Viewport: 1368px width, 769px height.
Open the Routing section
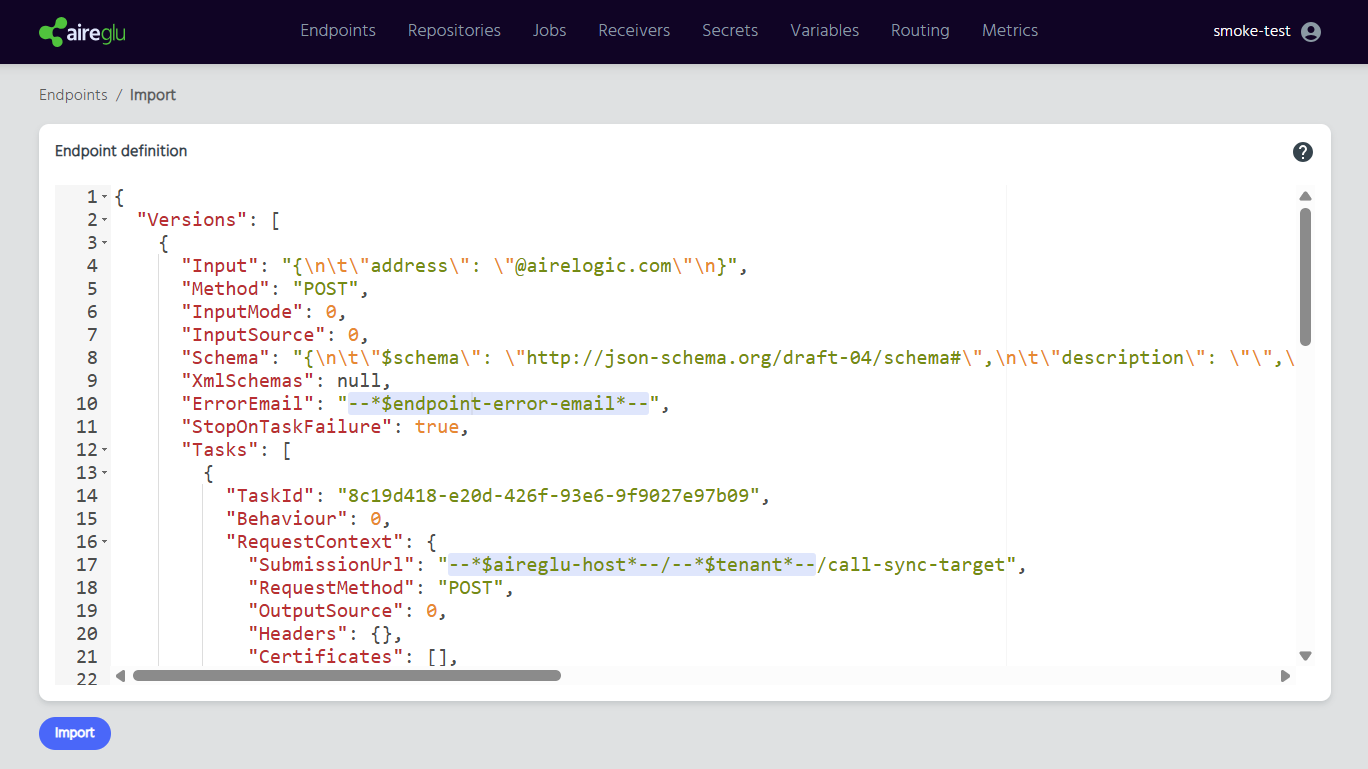[920, 31]
